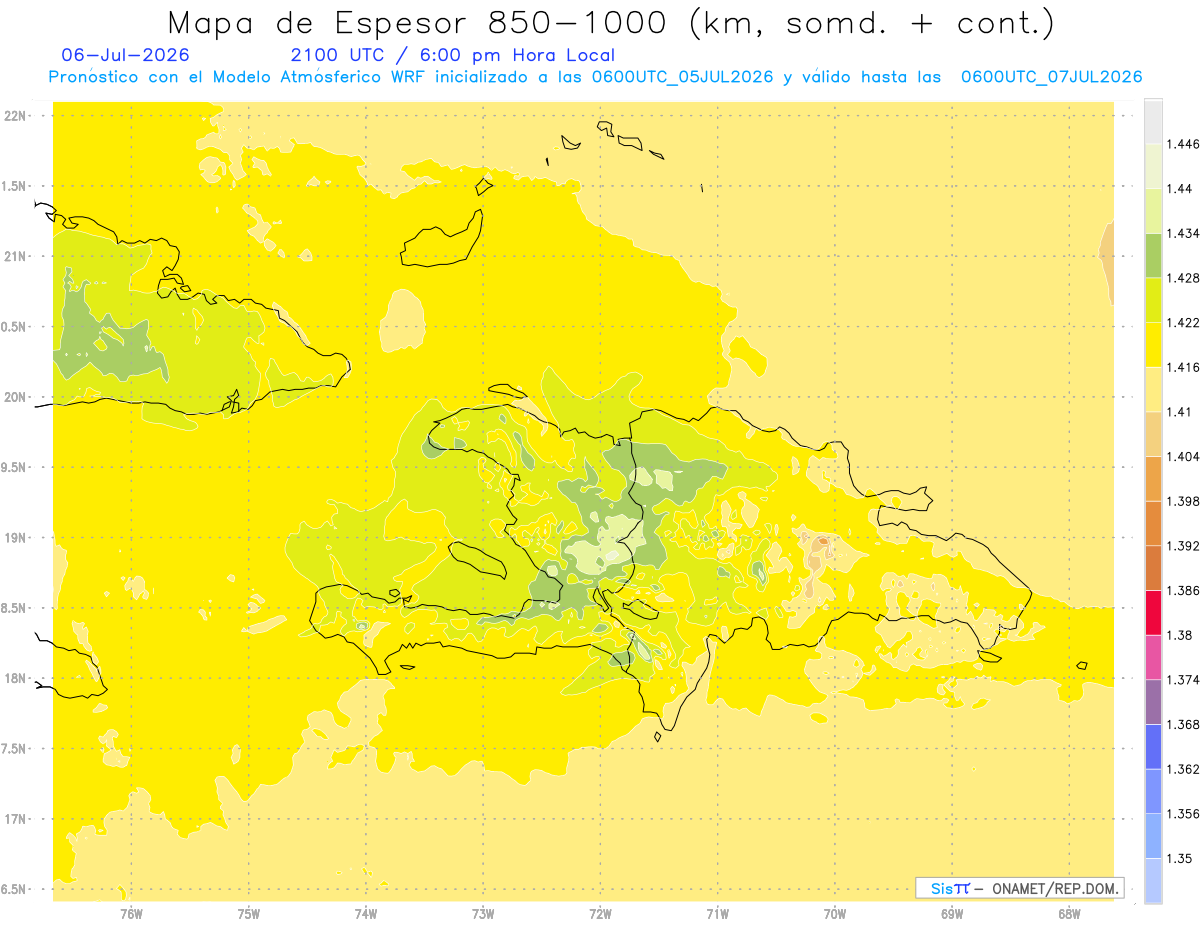The height and width of the screenshot is (927, 1200).
Task: Click the longitude label '68W'
Action: (1069, 913)
